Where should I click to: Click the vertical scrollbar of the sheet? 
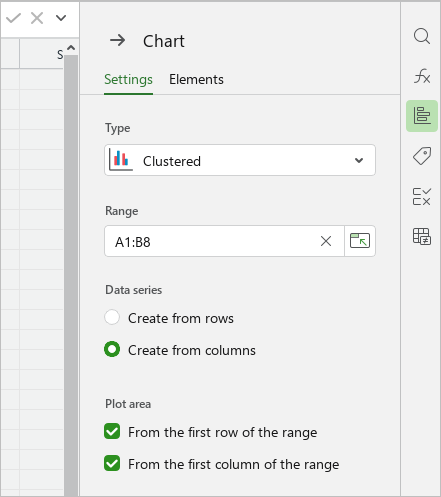(x=71, y=275)
